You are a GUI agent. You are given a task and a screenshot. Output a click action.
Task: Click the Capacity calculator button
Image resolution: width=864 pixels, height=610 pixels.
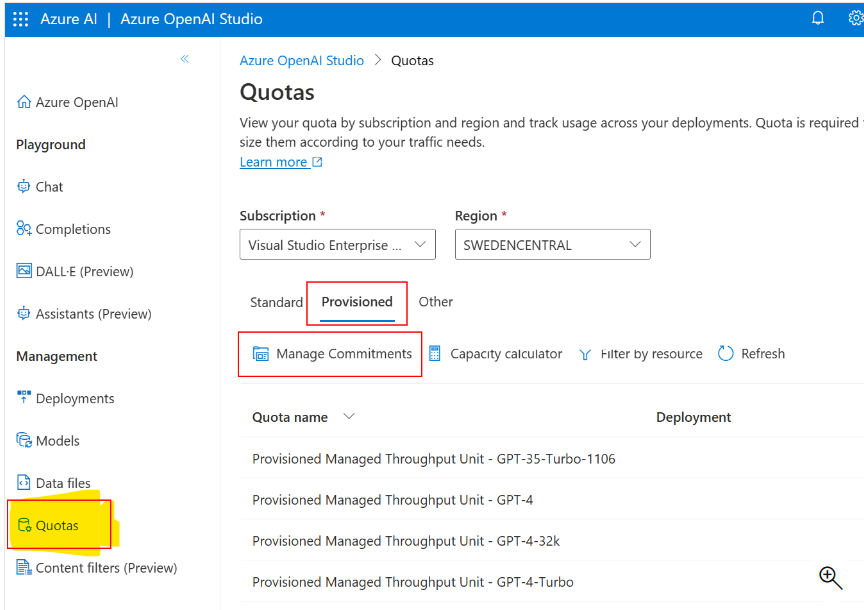(x=495, y=354)
